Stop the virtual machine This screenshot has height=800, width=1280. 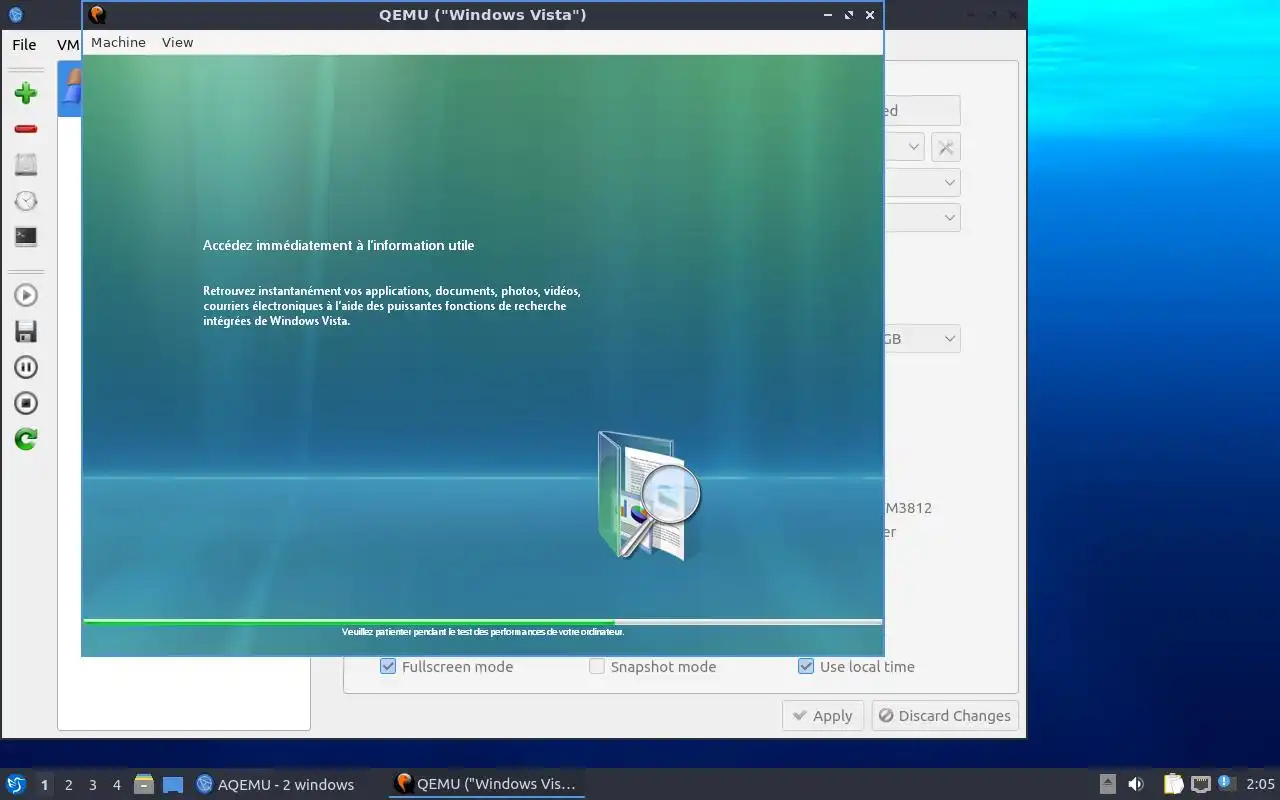[x=26, y=403]
